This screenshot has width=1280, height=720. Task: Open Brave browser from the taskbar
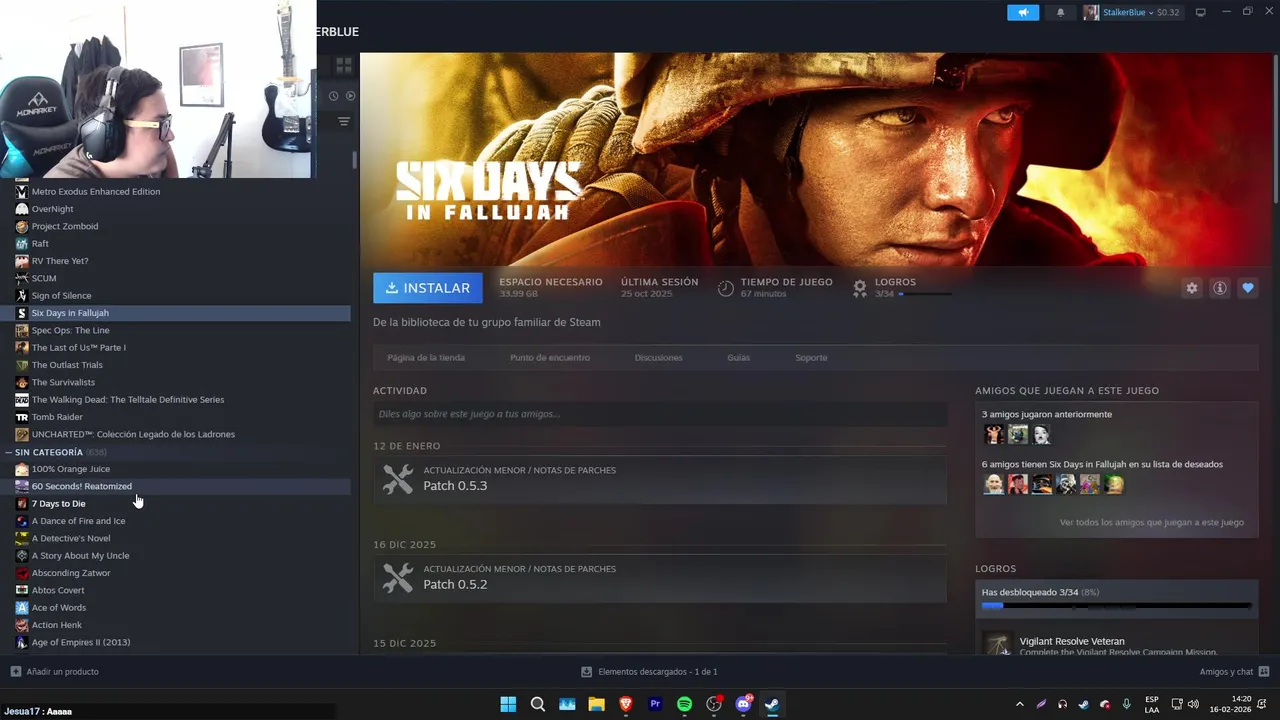(x=626, y=704)
